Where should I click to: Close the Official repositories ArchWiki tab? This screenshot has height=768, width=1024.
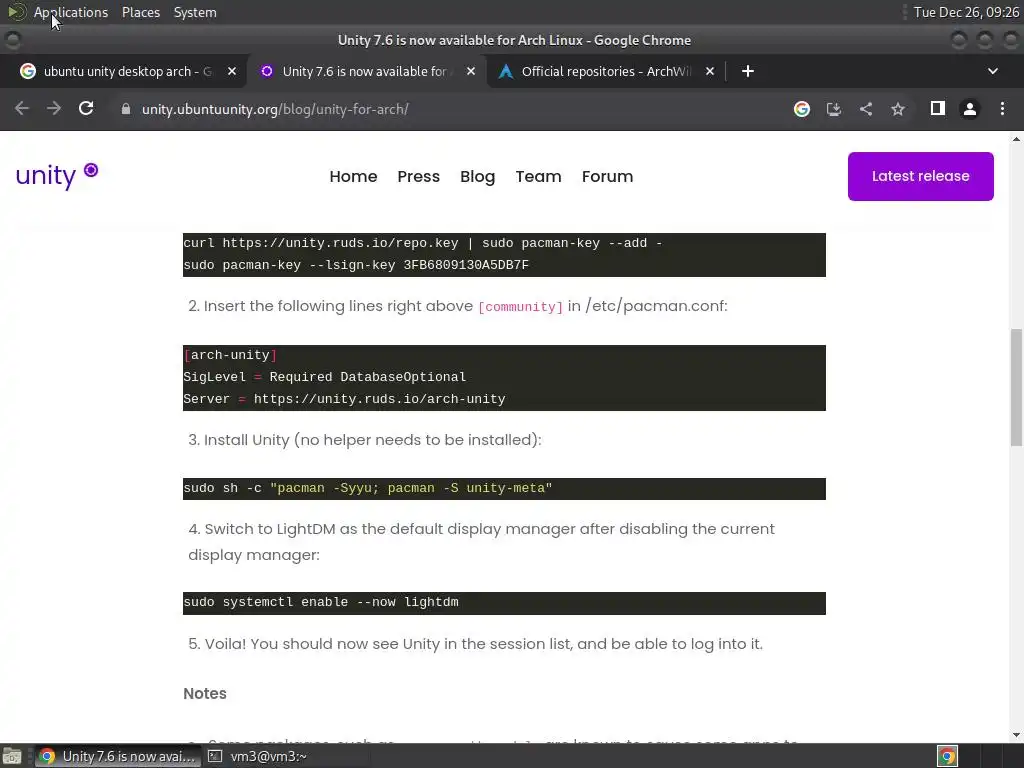click(x=710, y=71)
